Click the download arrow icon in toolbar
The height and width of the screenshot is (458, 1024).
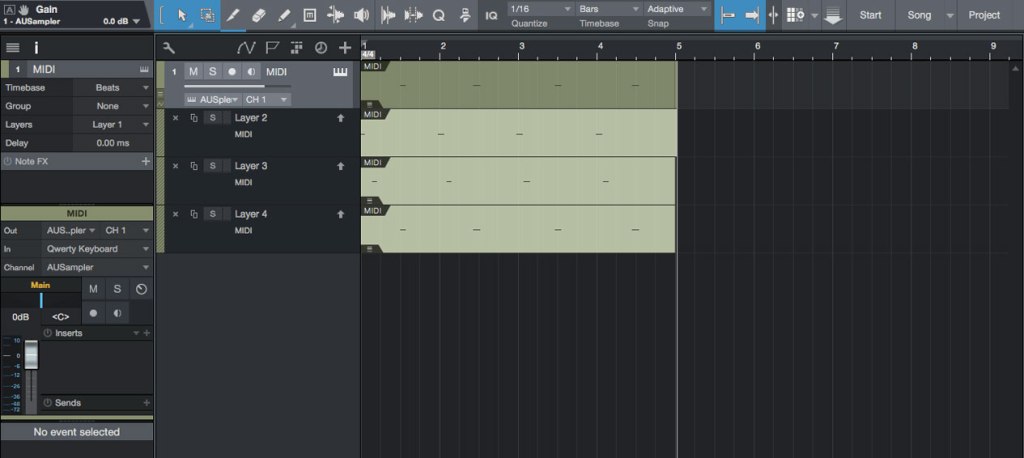pyautogui.click(x=833, y=15)
